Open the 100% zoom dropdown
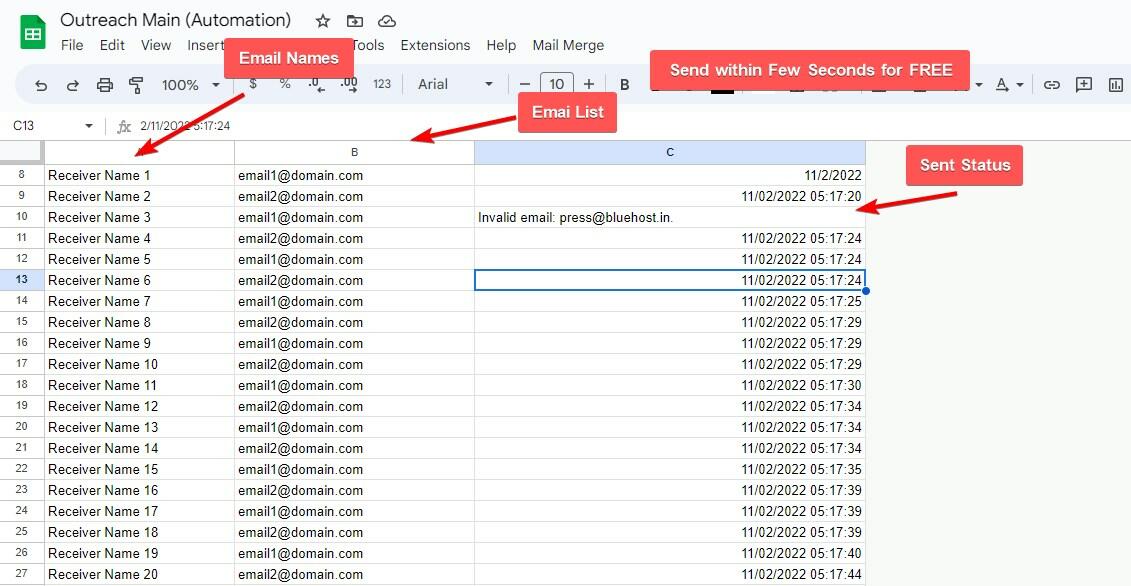 (190, 85)
